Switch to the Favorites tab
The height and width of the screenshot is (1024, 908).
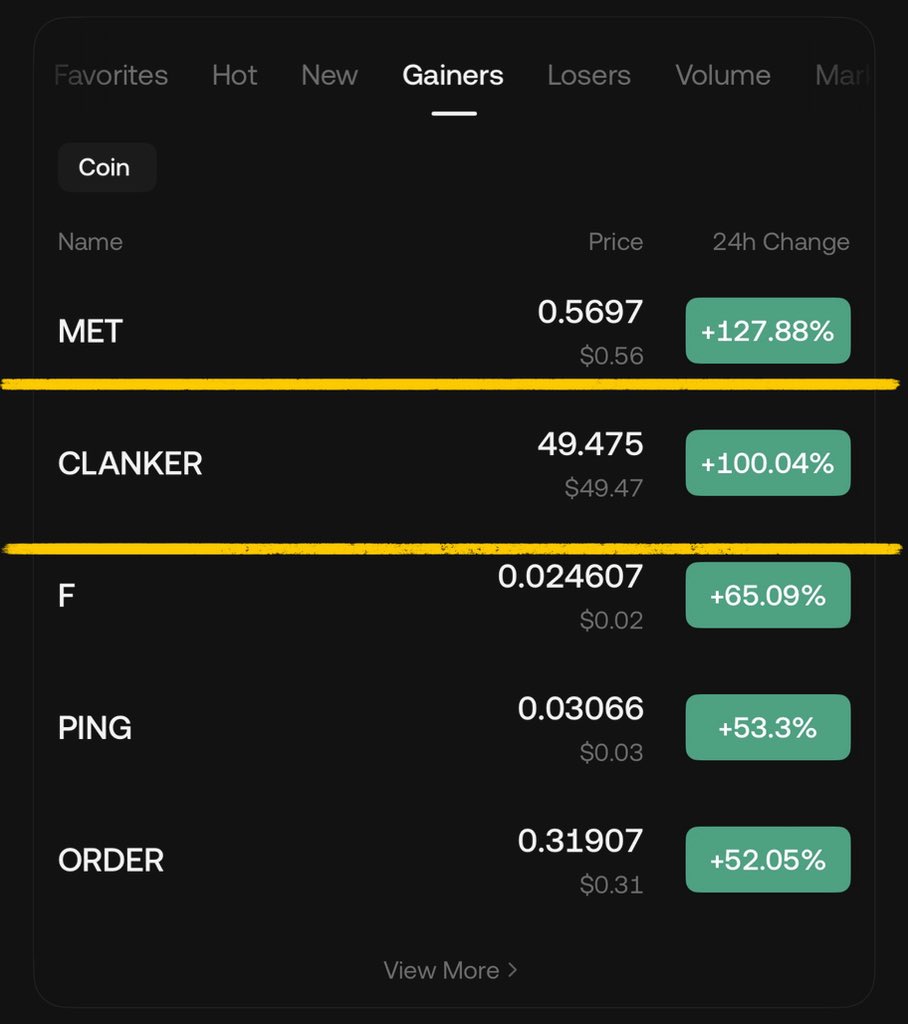click(x=111, y=76)
